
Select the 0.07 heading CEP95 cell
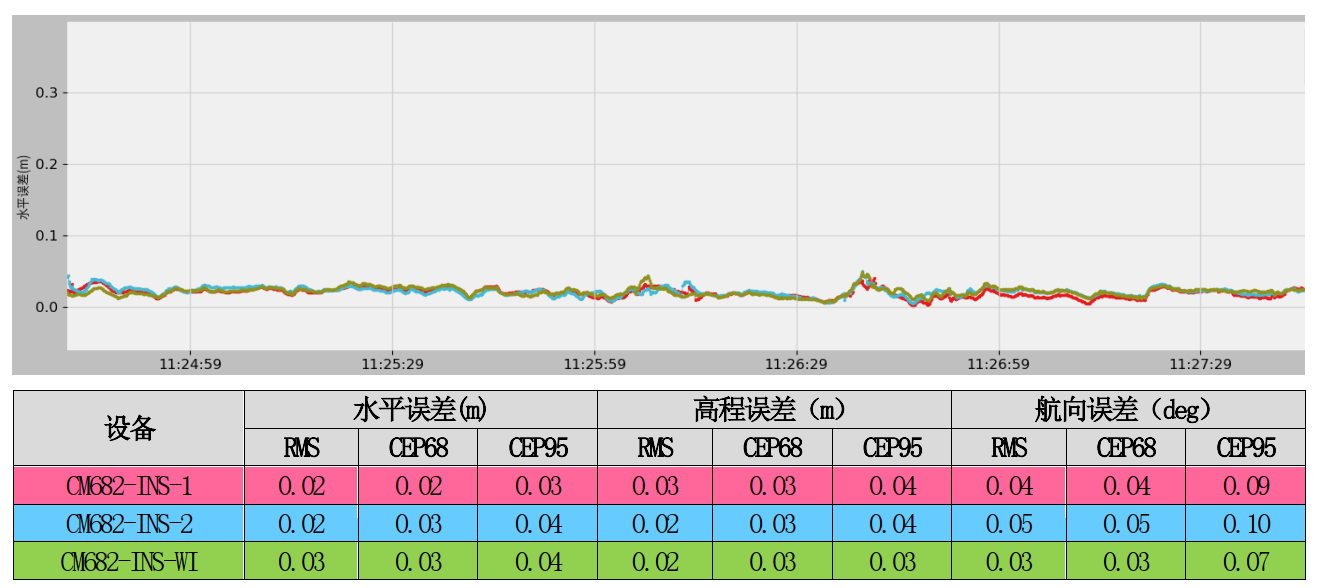point(1245,562)
